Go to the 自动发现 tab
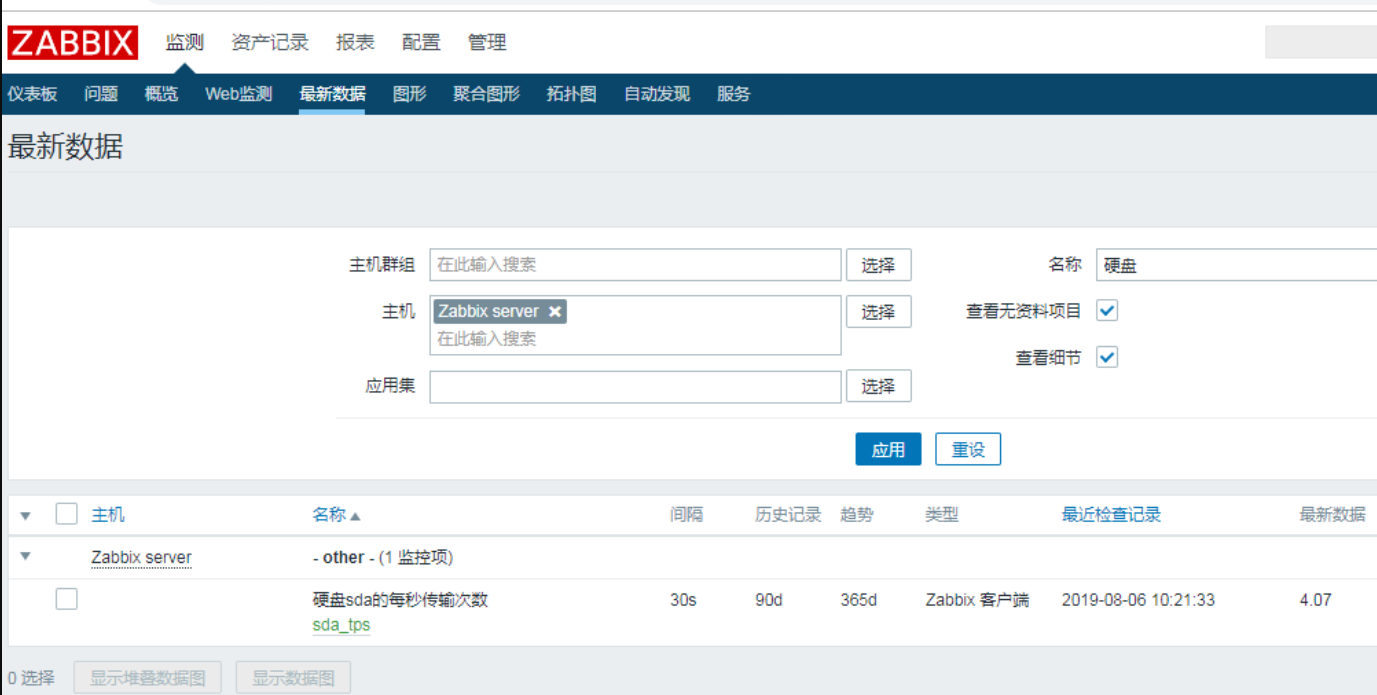The height and width of the screenshot is (695, 1377). tap(657, 94)
